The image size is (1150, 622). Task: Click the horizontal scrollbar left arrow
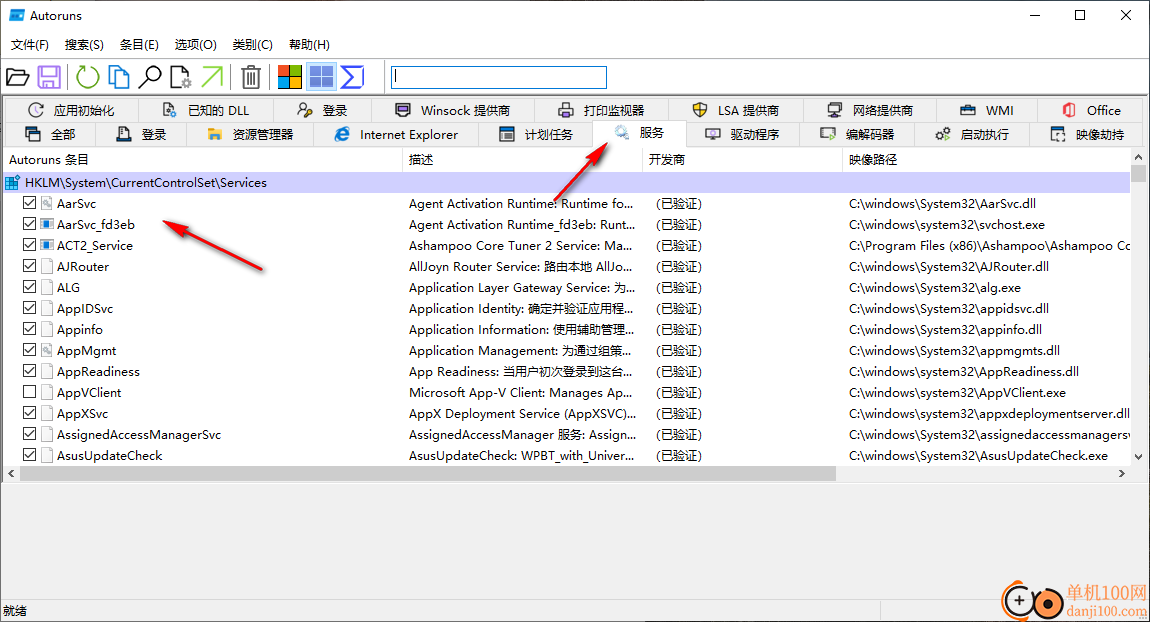click(11, 474)
